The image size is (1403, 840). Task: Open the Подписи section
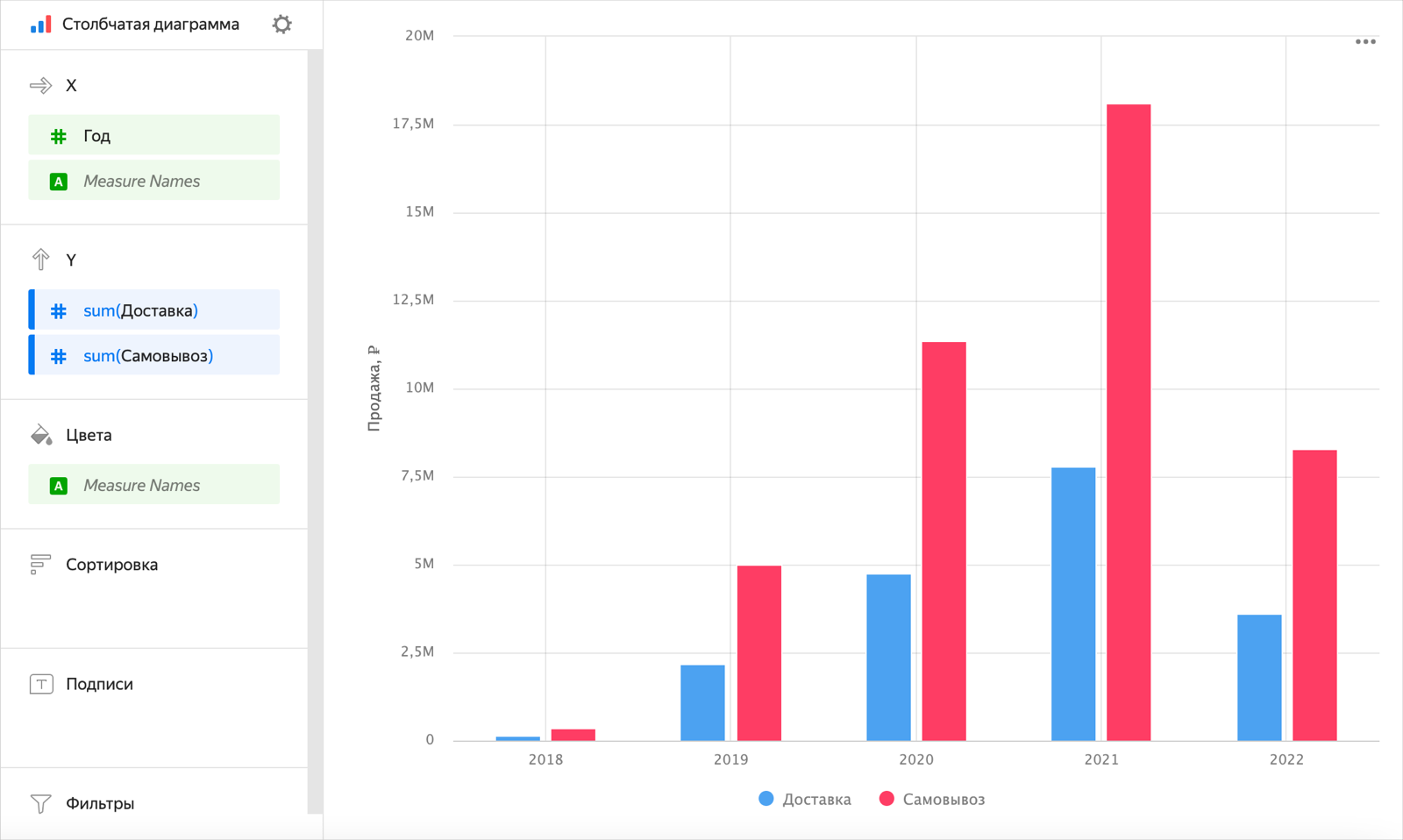click(98, 684)
